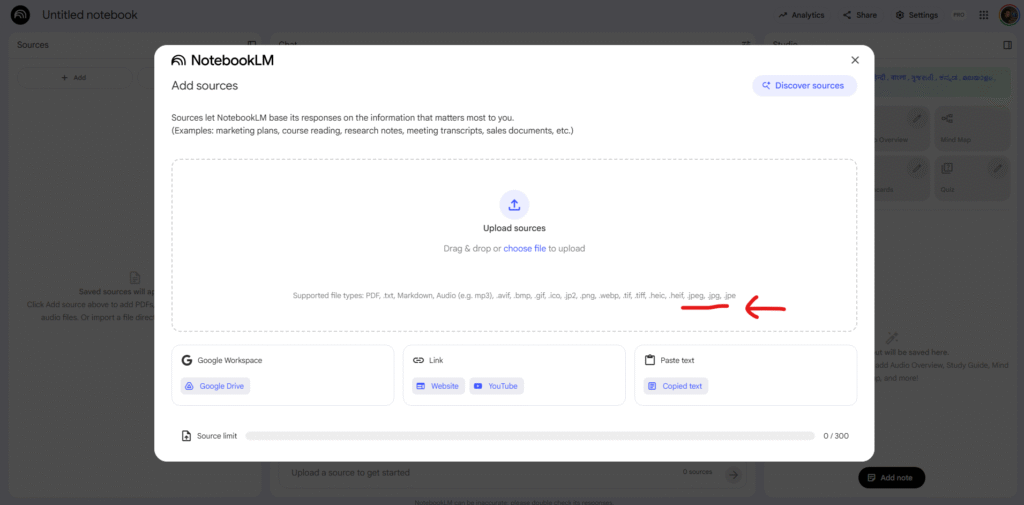This screenshot has width=1024, height=505.
Task: Click the NotebookLM home logo
Action: click(20, 15)
